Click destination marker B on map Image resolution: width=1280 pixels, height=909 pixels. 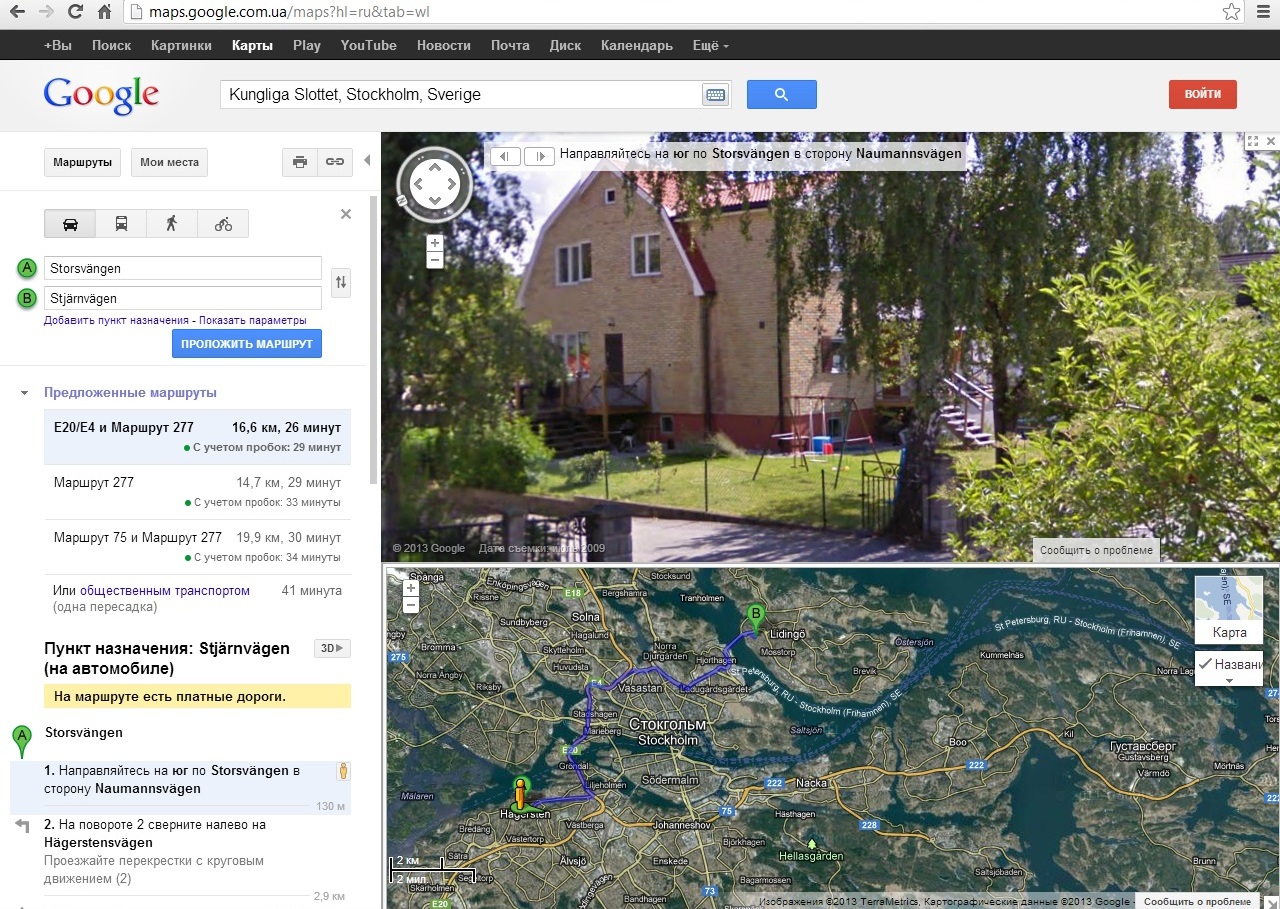(x=756, y=618)
